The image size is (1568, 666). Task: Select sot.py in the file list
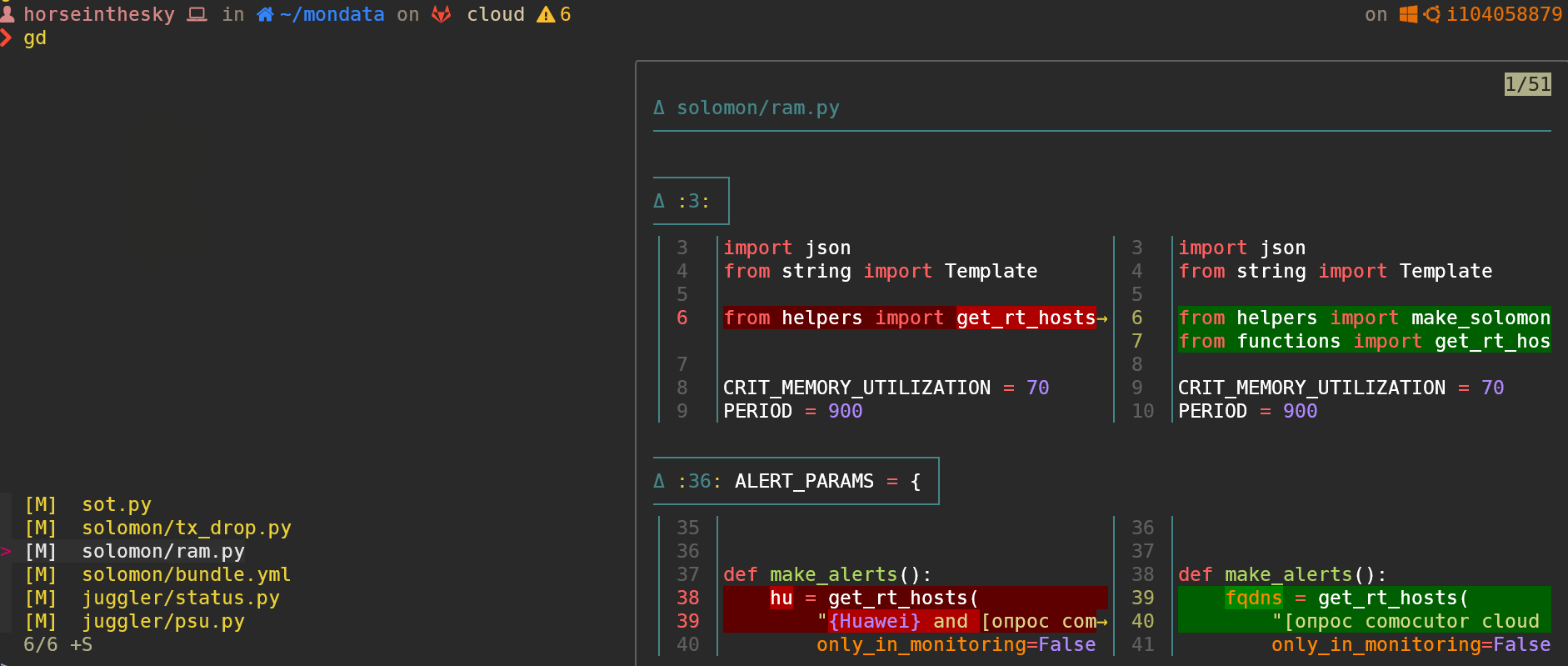[117, 504]
